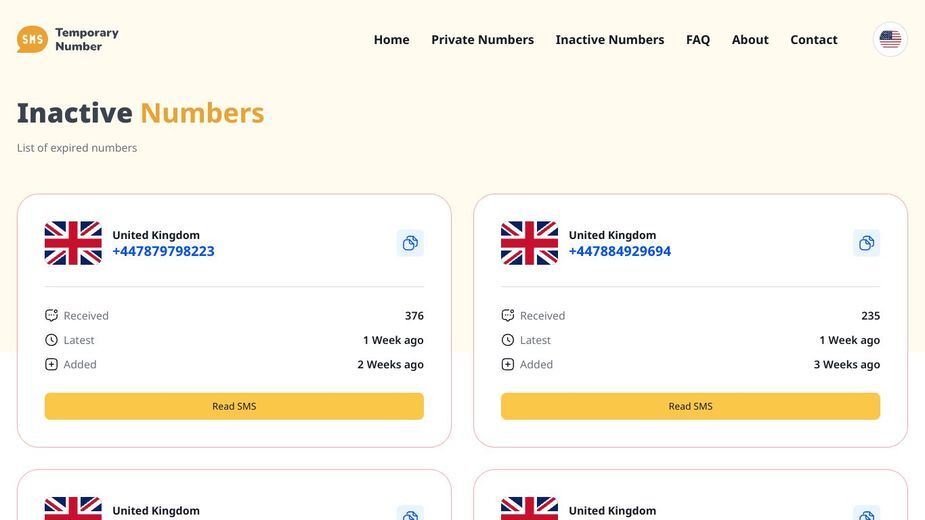Click the copy icon on the bottom-right card
925x520 pixels.
tap(866, 514)
